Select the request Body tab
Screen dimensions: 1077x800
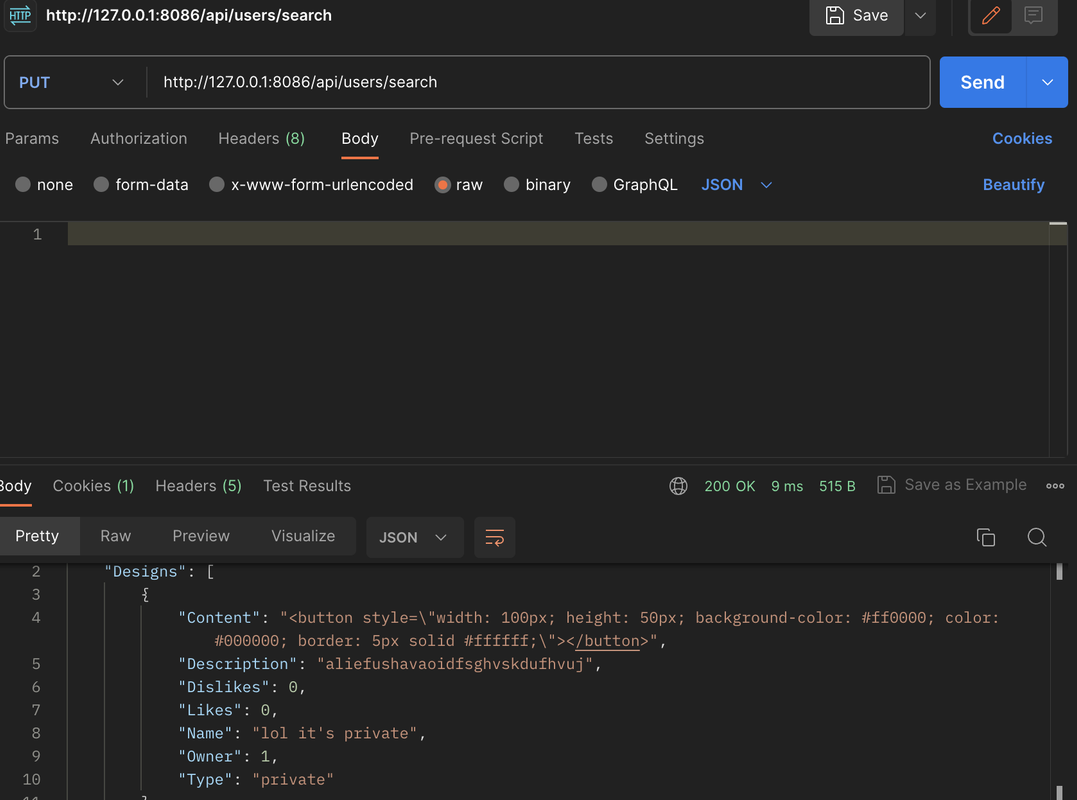(x=360, y=139)
